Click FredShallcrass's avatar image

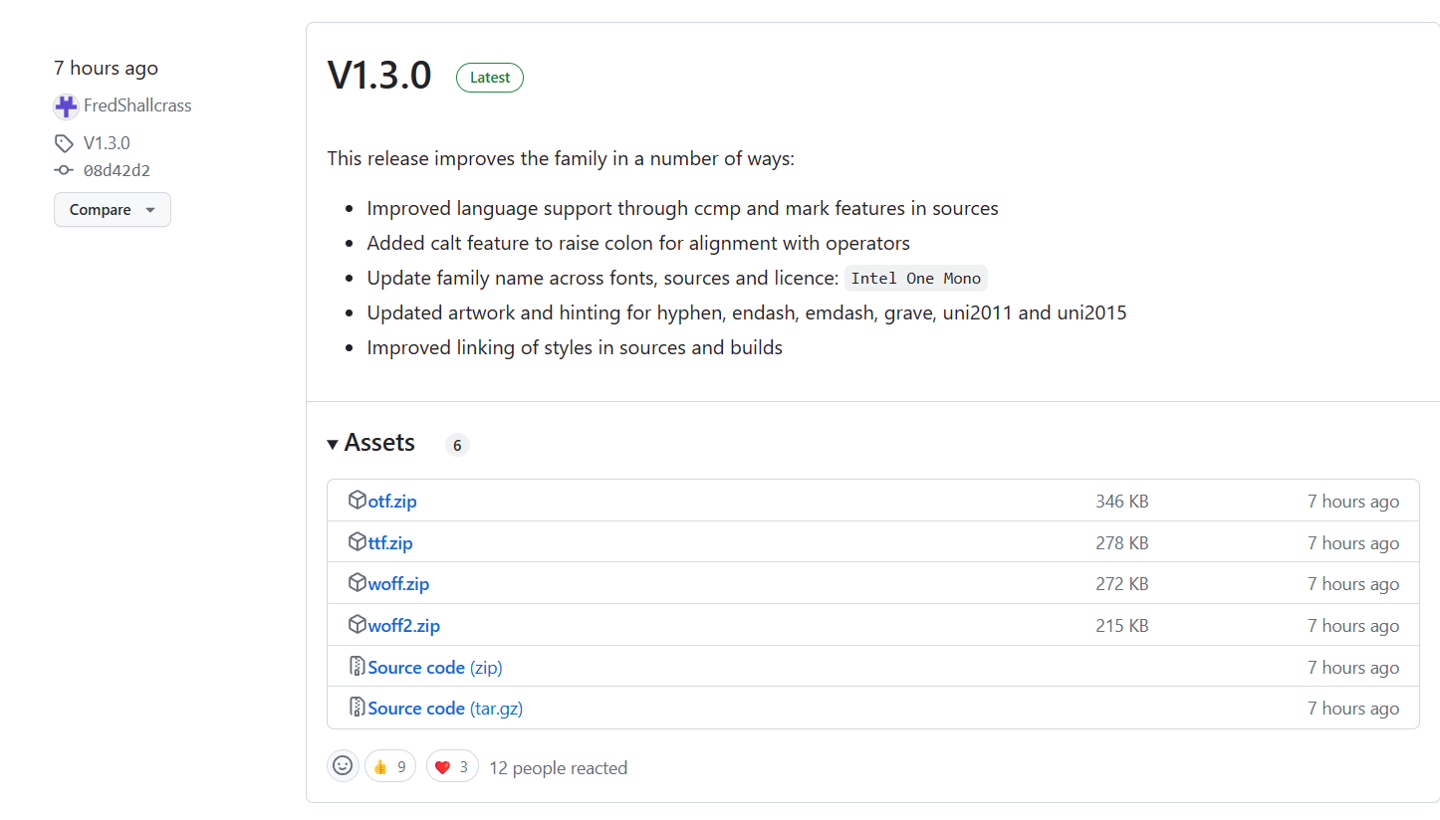point(65,105)
